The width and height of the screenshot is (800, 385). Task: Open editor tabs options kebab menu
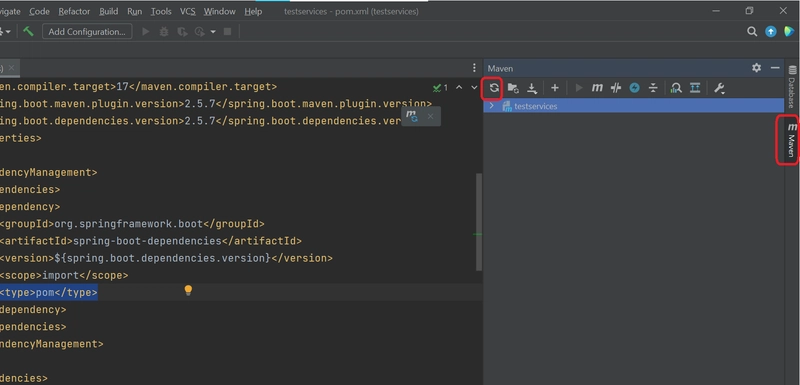point(474,68)
